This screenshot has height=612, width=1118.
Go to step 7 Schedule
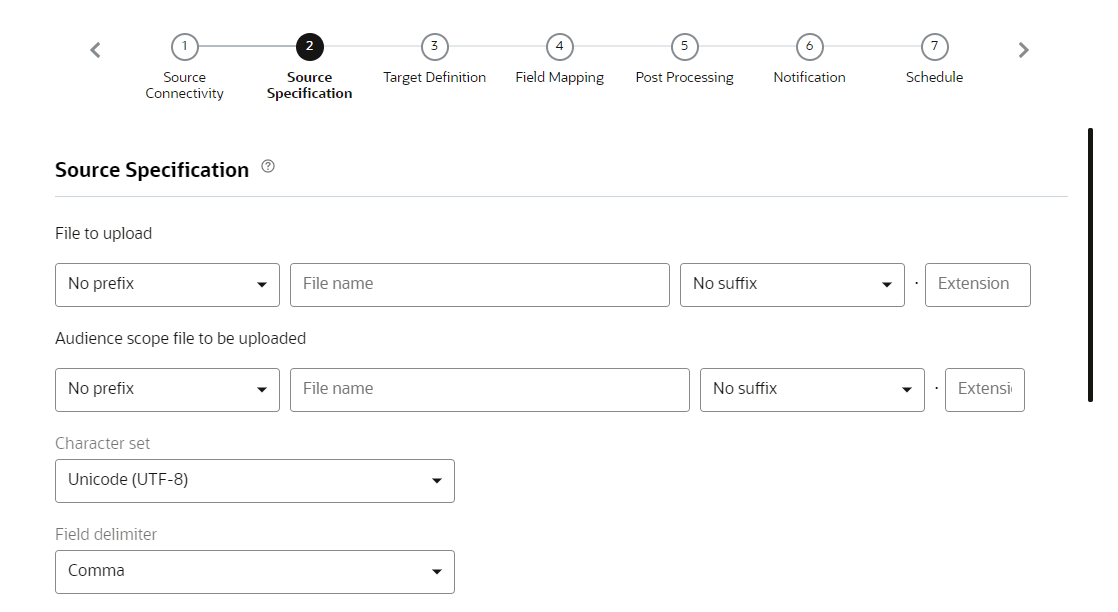point(934,47)
